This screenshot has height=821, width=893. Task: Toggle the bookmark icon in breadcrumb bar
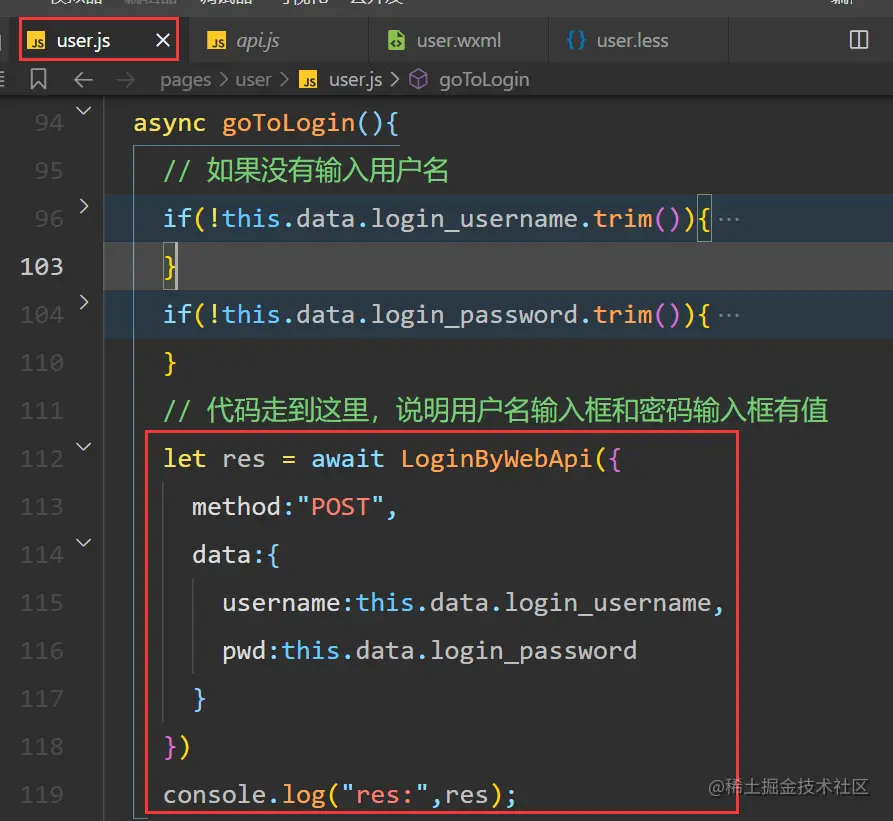38,80
